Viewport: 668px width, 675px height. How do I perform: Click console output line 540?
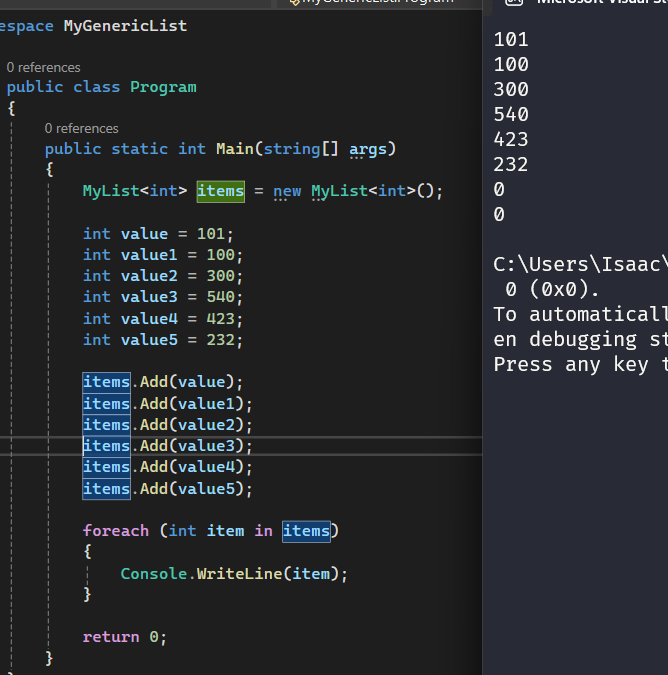point(511,115)
